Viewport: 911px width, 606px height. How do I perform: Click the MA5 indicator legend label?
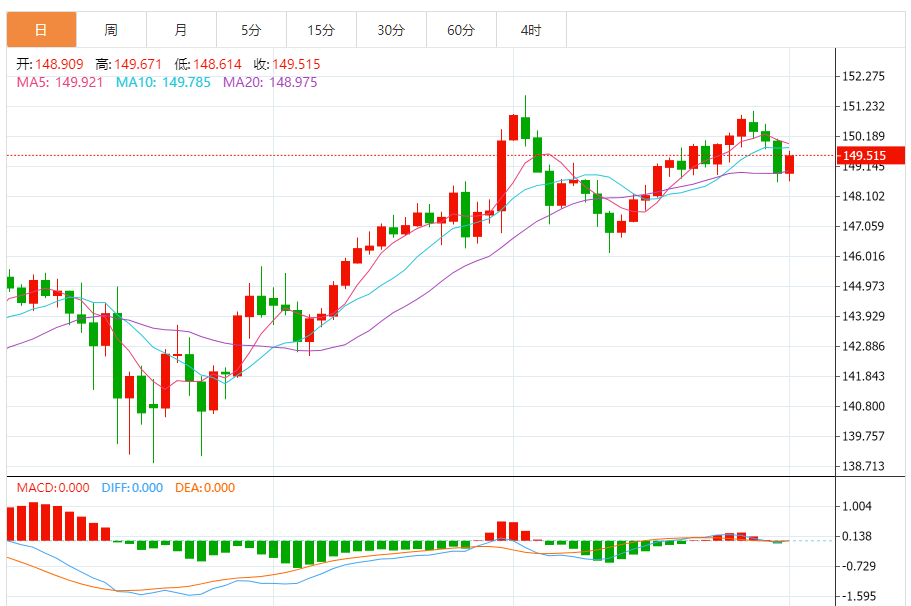(x=59, y=82)
